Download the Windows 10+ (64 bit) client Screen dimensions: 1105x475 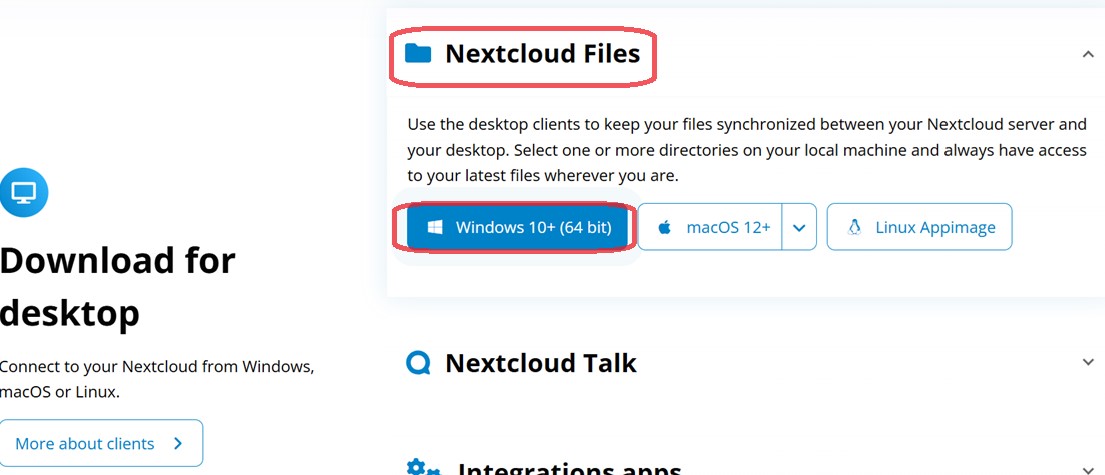[x=517, y=227]
